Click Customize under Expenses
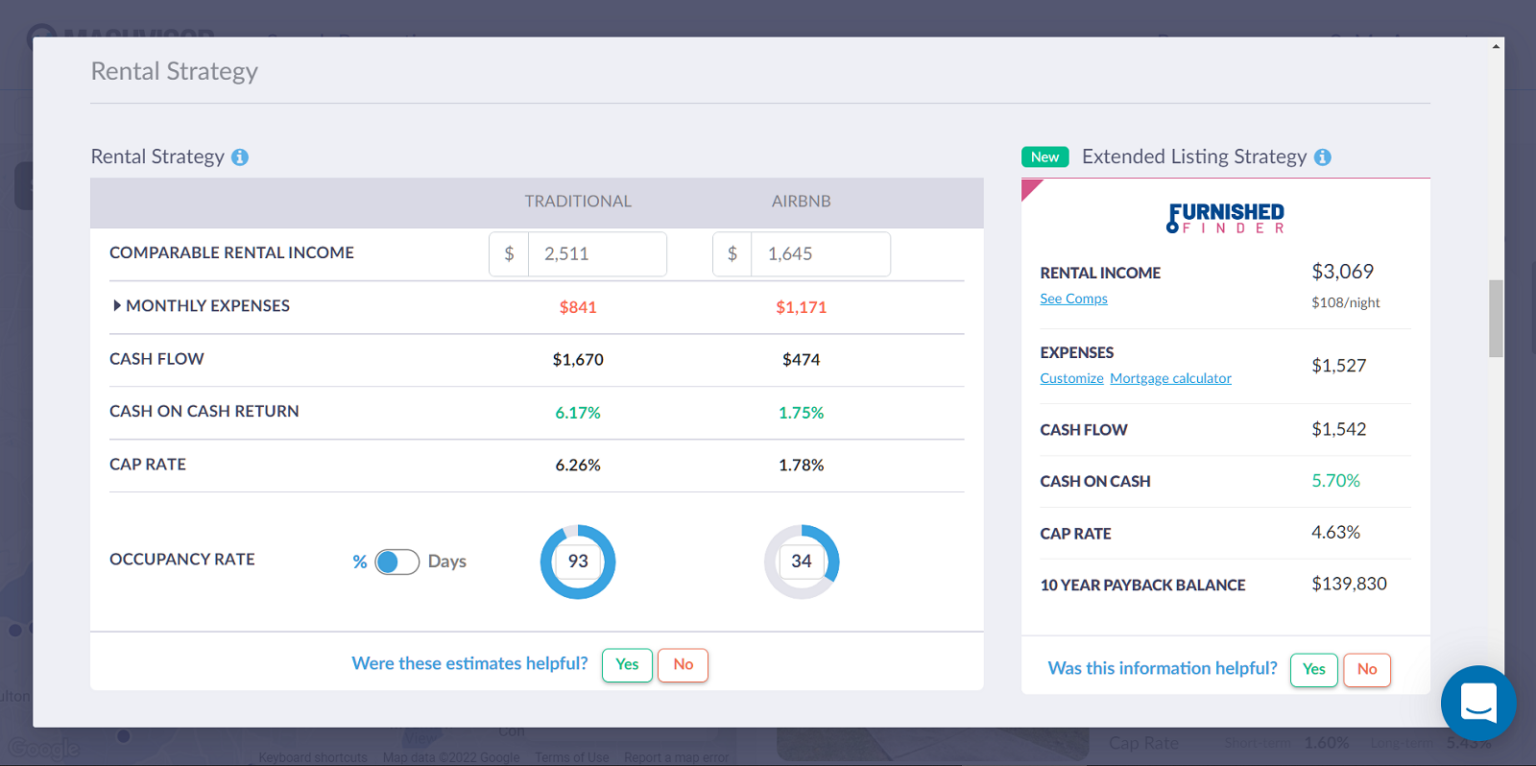1536x766 pixels. point(1071,378)
